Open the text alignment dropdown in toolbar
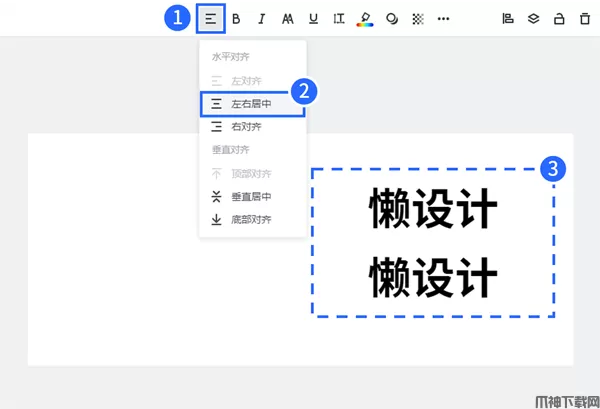Screen dimensions: 600x409 pyautogui.click(x=210, y=18)
